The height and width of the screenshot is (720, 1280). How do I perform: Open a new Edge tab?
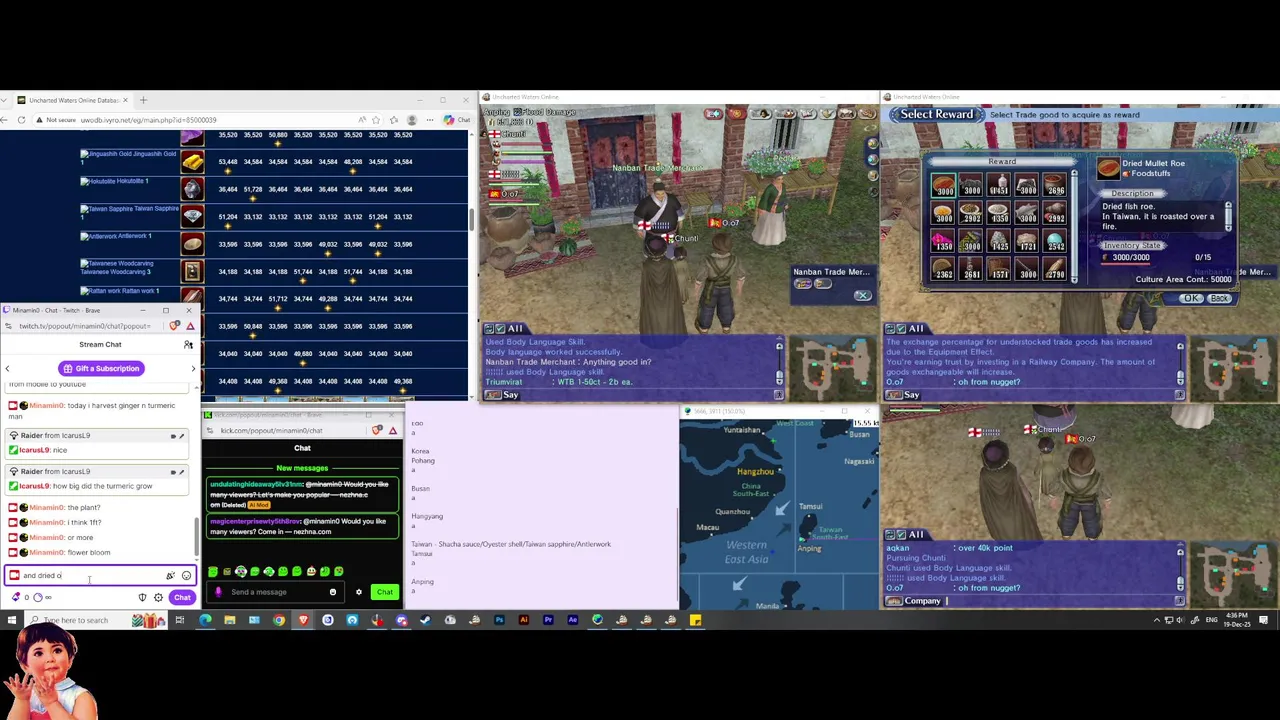143,100
